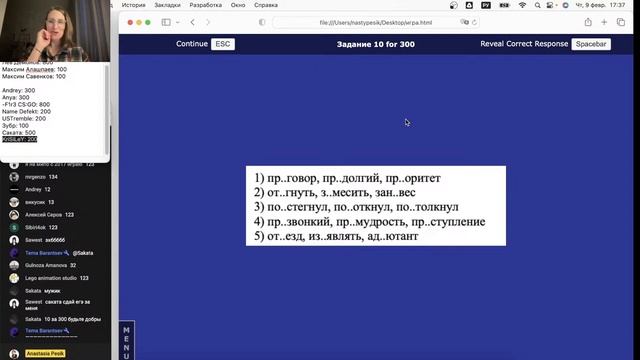Viewport: 640px width, 360px height.
Task: Open the Окно menu
Action: 238,5
